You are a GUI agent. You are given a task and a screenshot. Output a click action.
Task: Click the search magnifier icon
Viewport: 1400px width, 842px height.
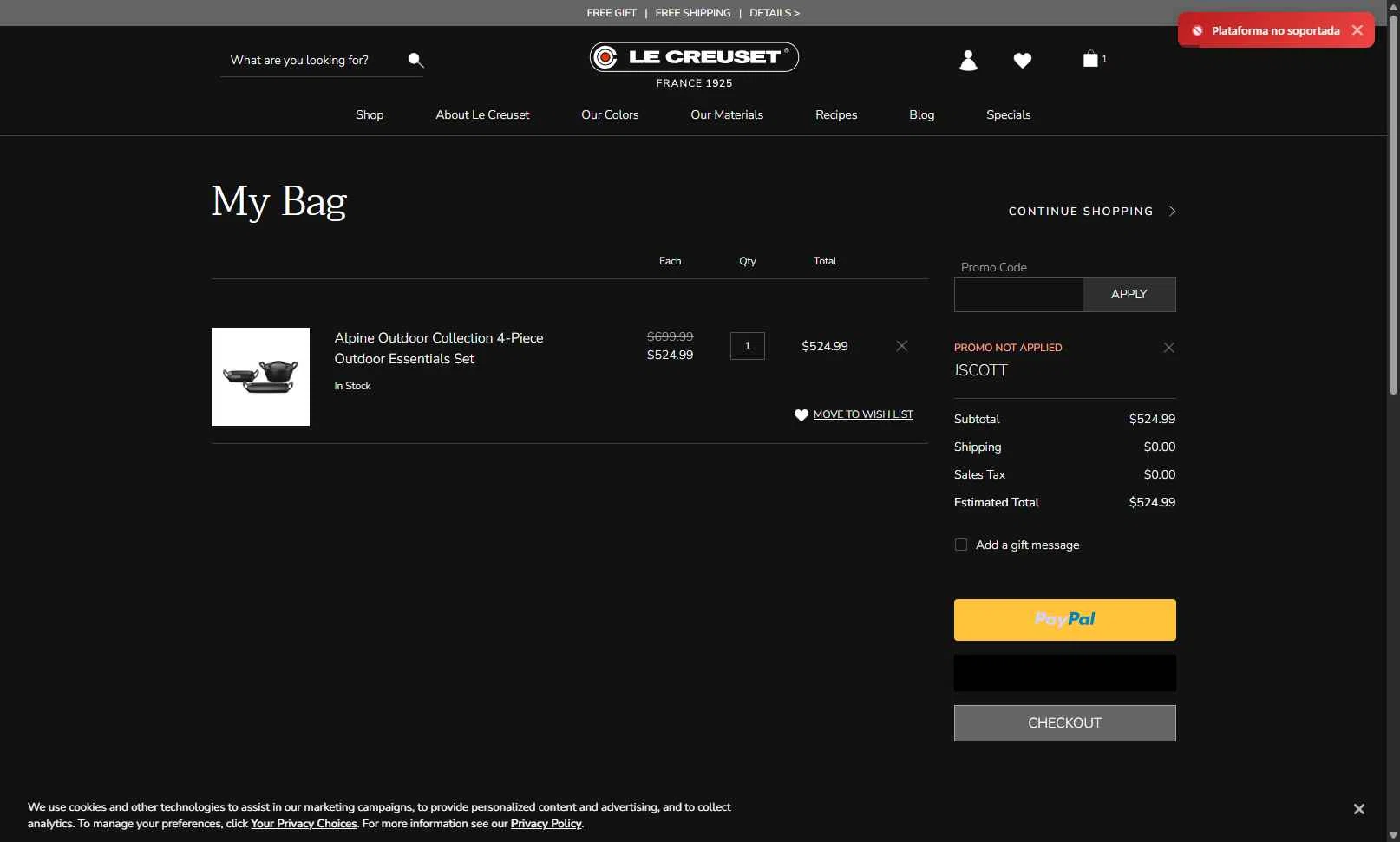coord(415,60)
